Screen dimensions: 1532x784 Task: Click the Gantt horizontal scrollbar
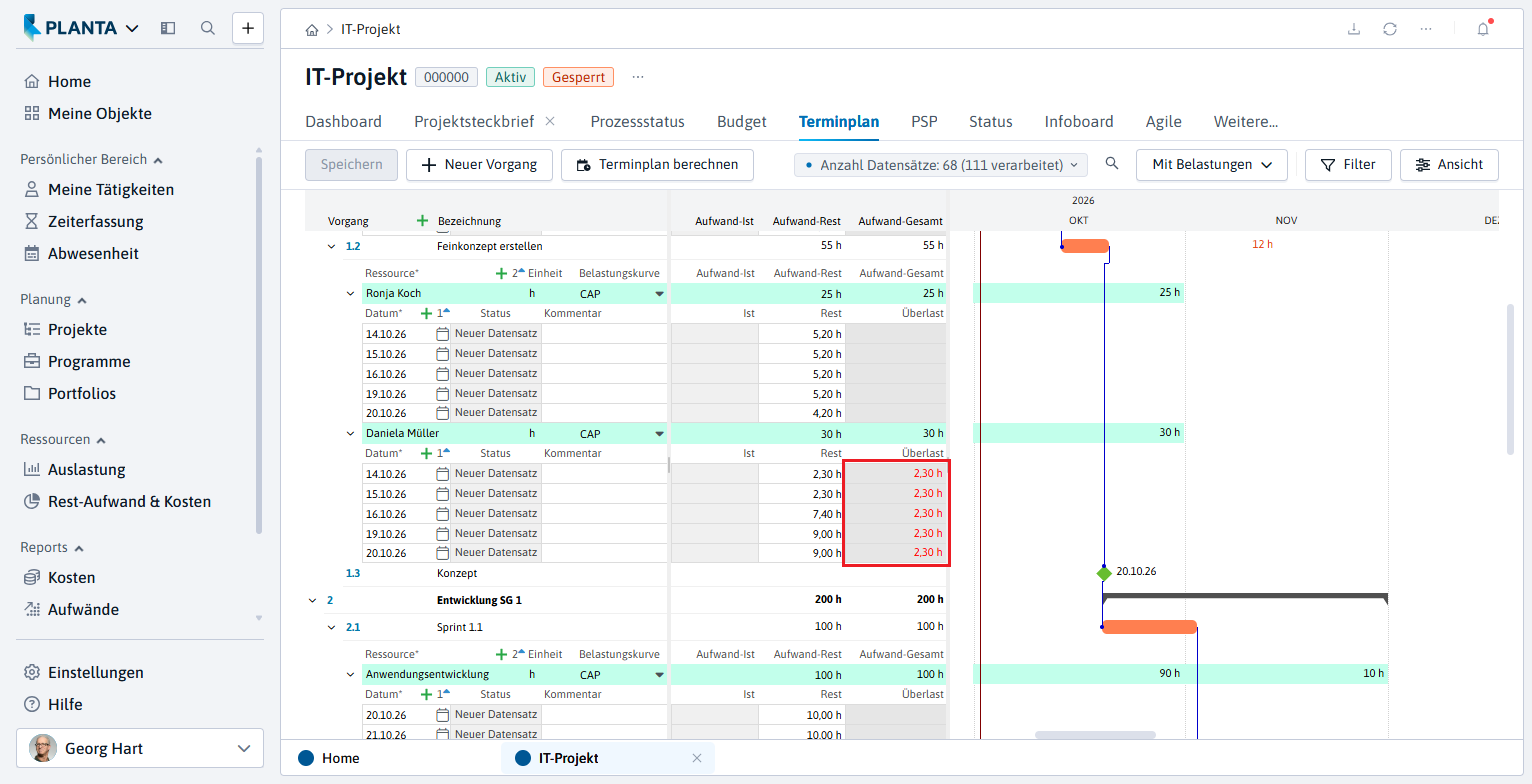coord(1095,735)
